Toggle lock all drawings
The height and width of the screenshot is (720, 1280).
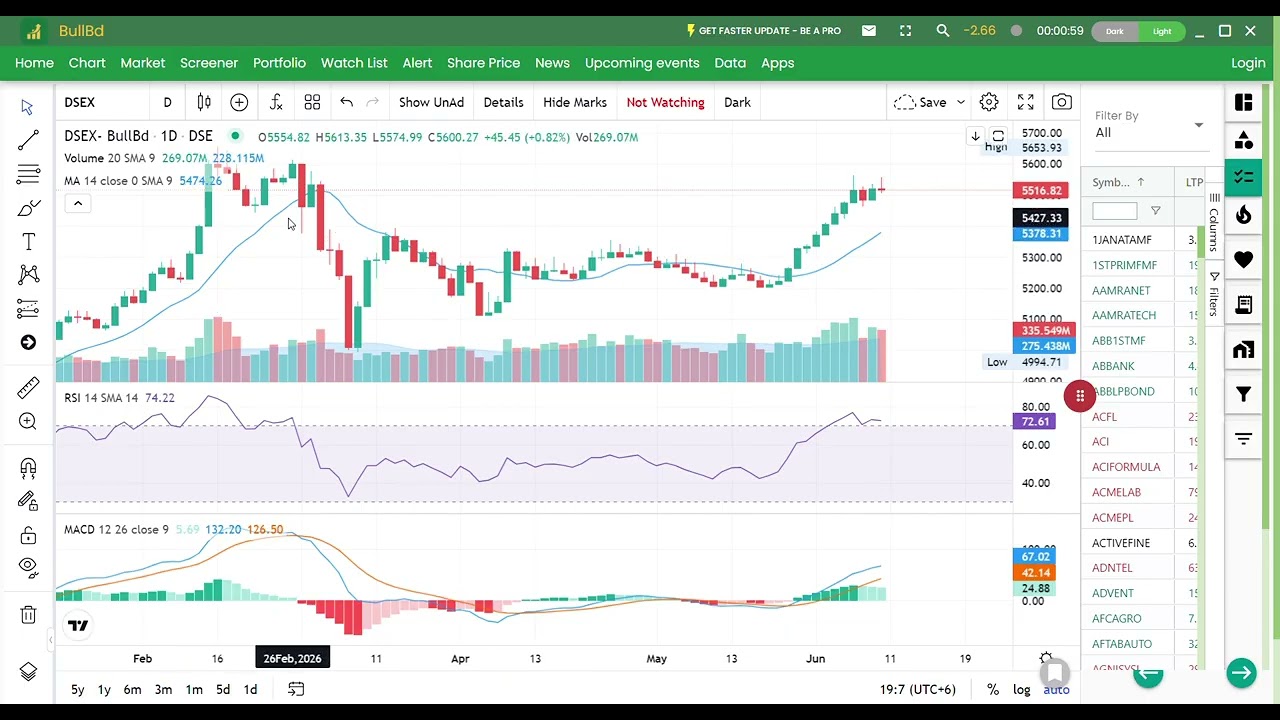28,535
